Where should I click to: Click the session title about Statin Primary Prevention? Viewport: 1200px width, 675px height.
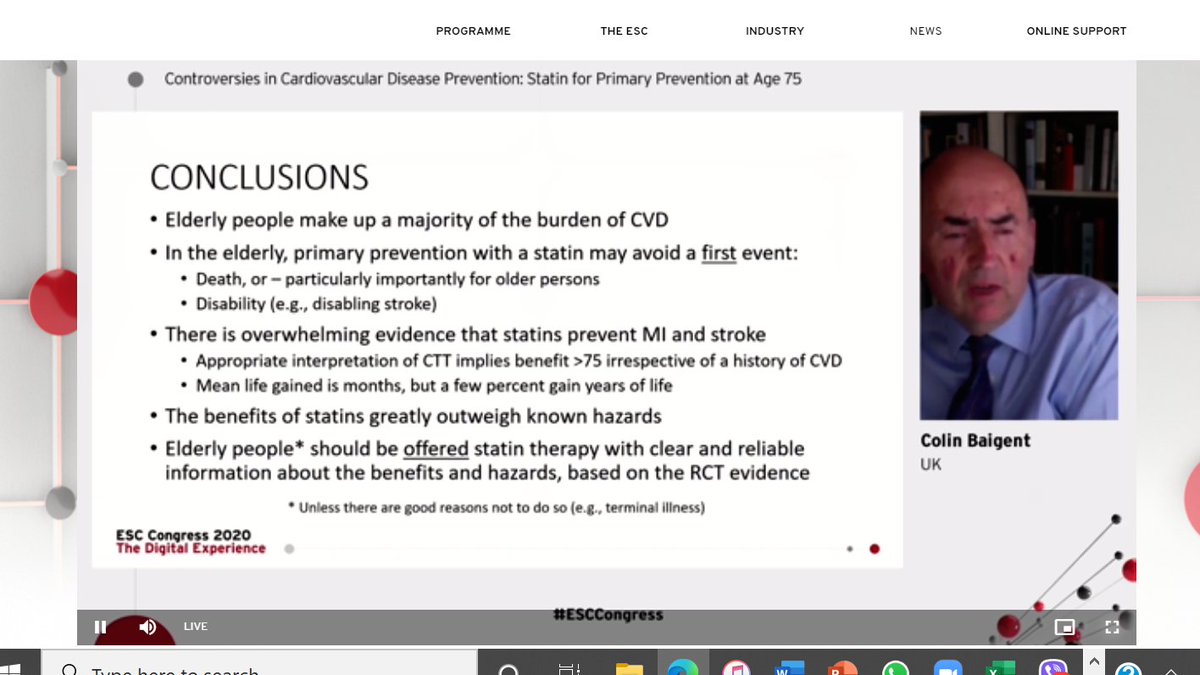tap(483, 78)
